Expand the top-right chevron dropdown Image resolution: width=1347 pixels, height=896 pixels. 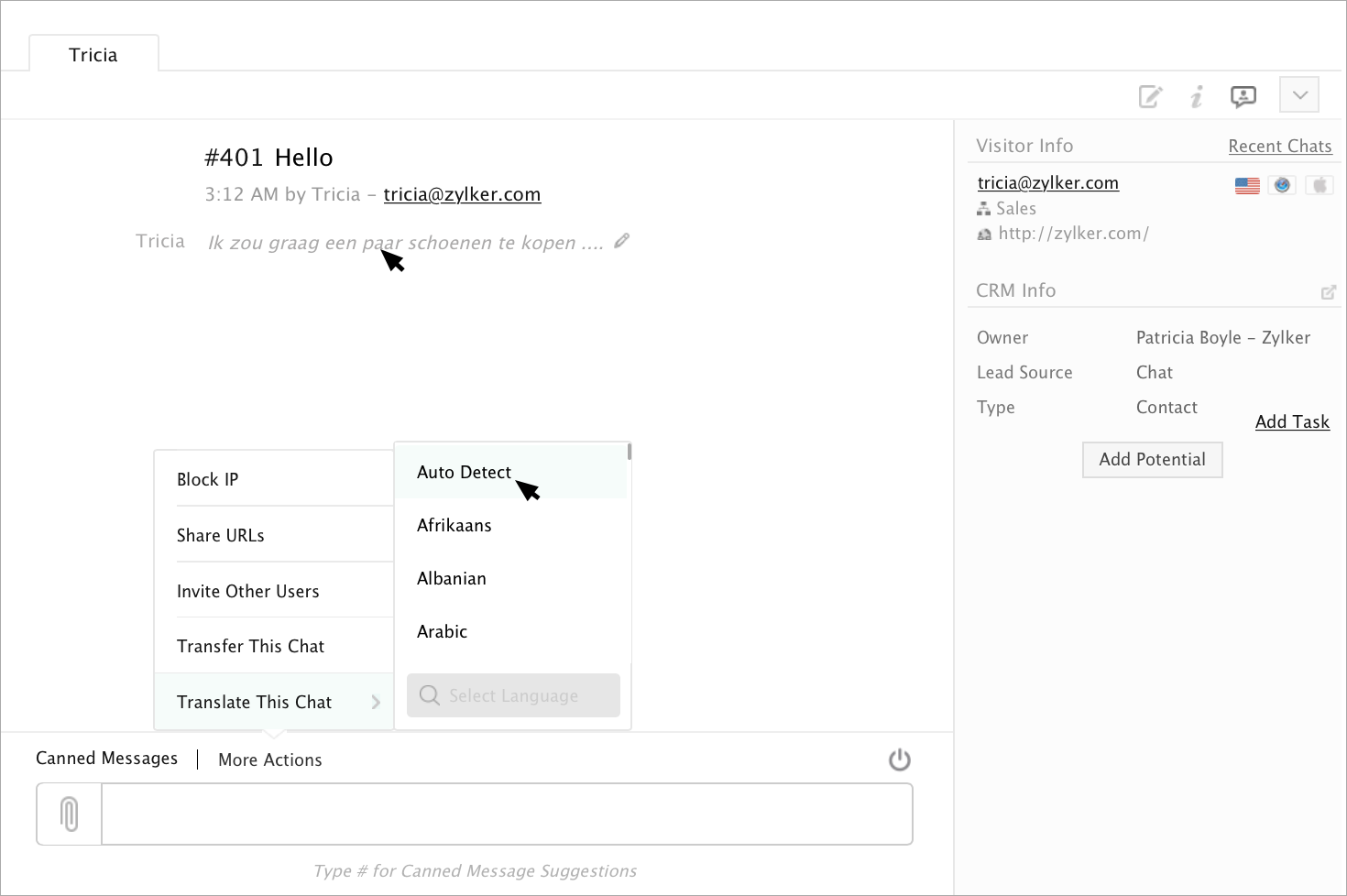tap(1299, 95)
